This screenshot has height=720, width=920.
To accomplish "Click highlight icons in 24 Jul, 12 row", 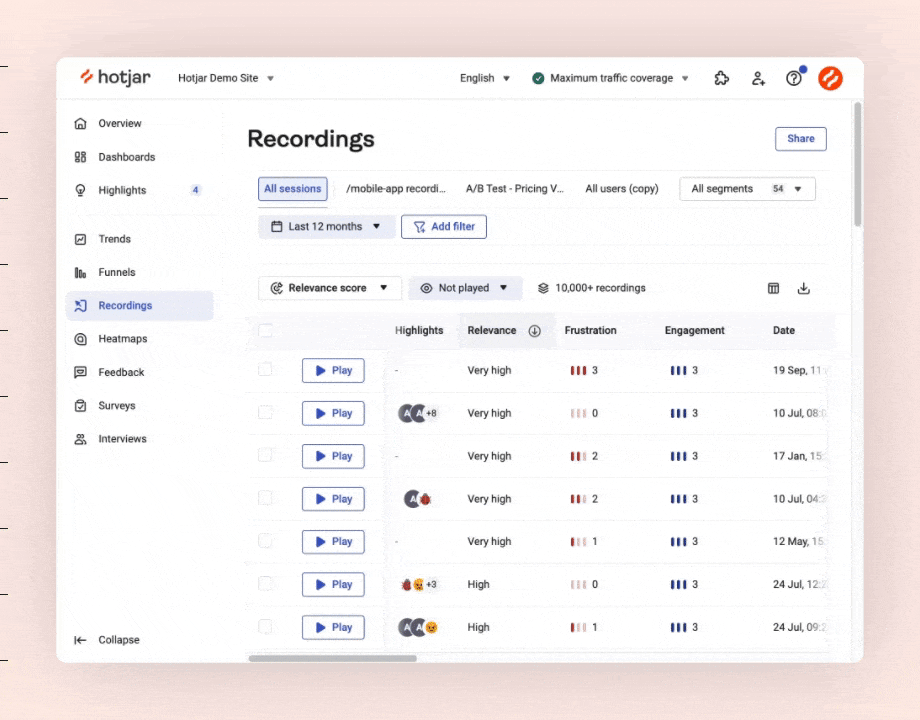I will pos(418,584).
